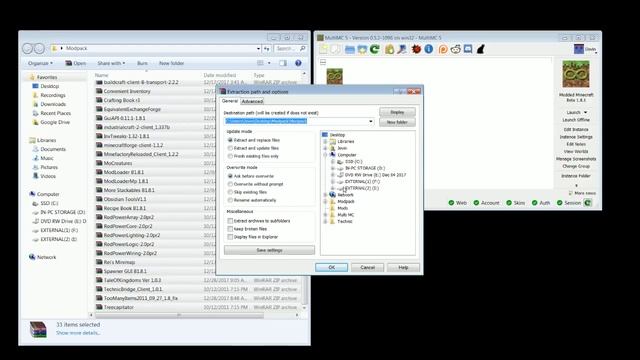Click Help in extraction dialog

403,267
